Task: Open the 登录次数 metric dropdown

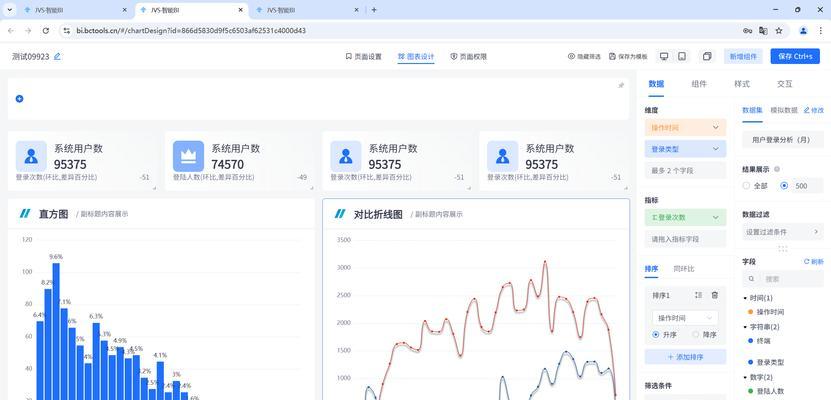Action: click(x=685, y=217)
